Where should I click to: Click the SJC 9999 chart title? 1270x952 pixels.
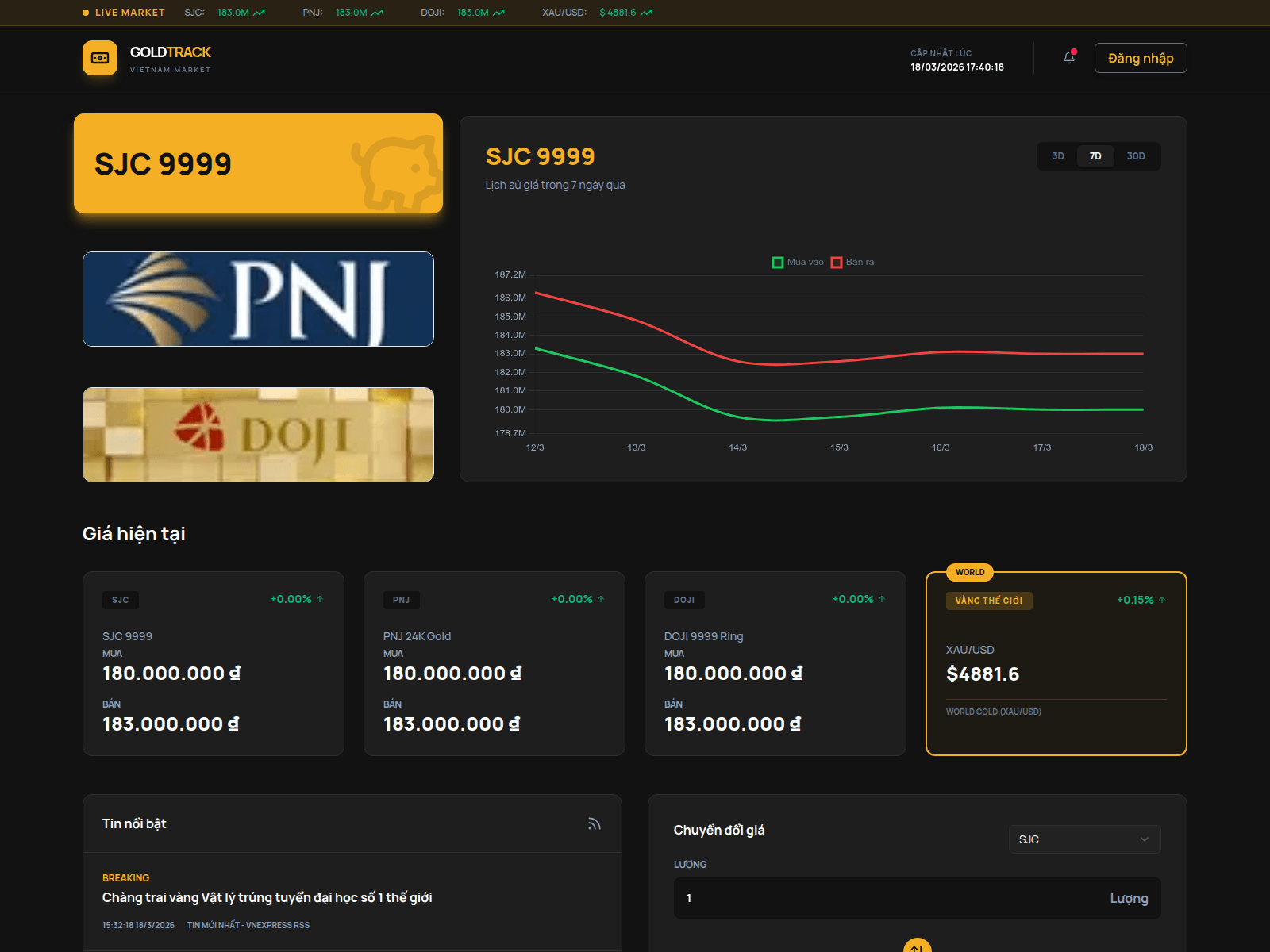[541, 156]
